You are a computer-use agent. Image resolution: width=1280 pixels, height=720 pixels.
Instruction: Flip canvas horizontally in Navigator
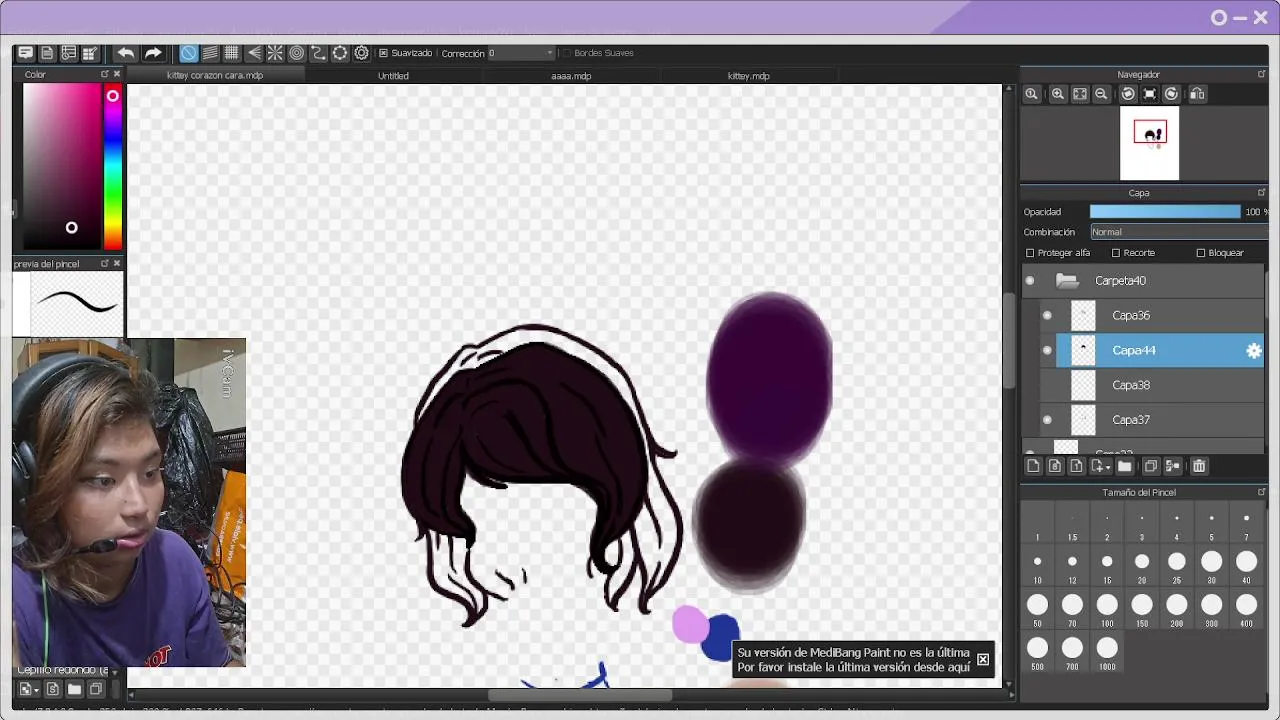pos(1197,94)
